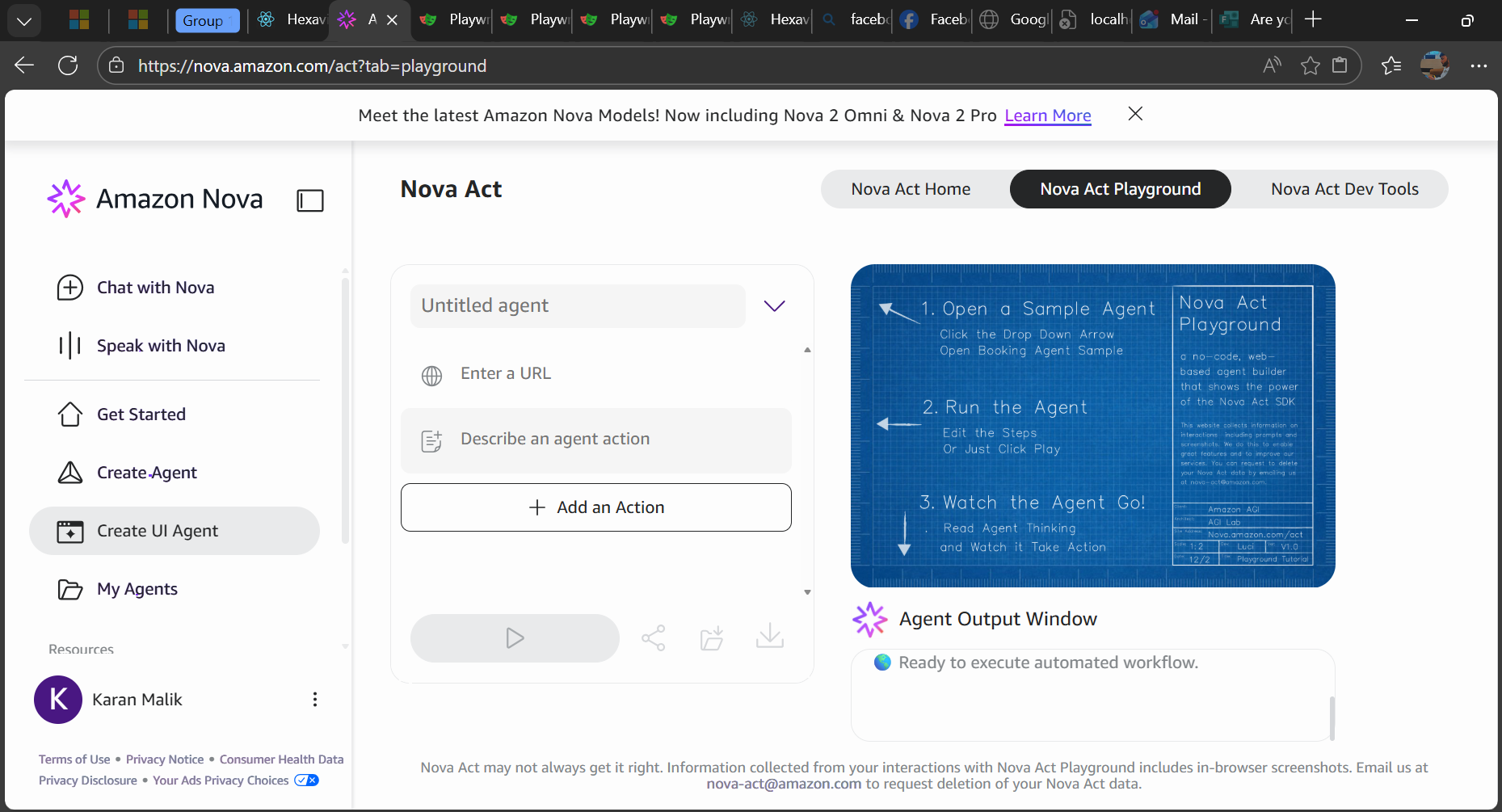
Task: Click the share agent icon
Action: [x=653, y=638]
